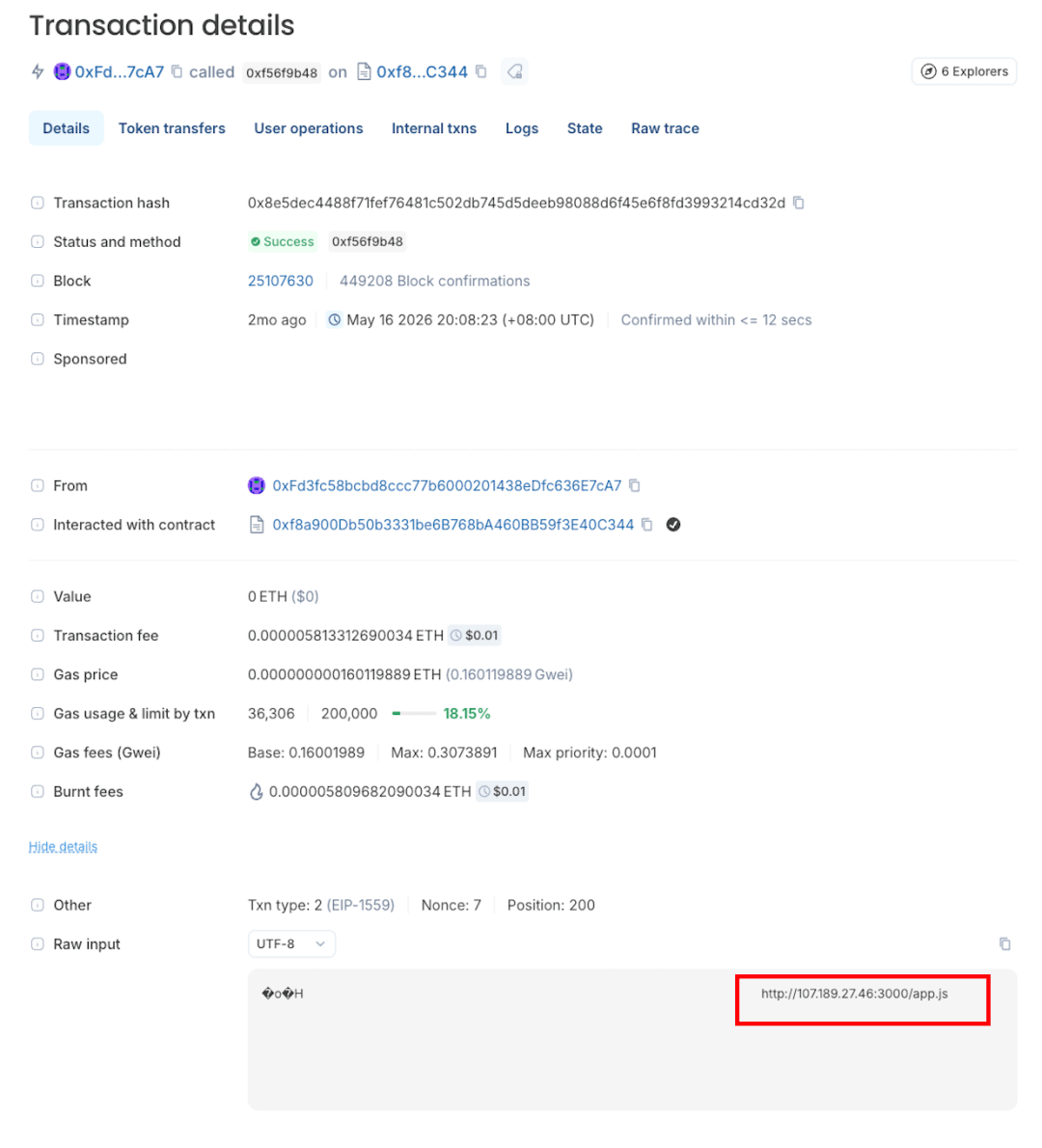Image resolution: width=1042 pixels, height=1148 pixels.
Task: Click info icon next to Transaction hash
Action: click(38, 203)
